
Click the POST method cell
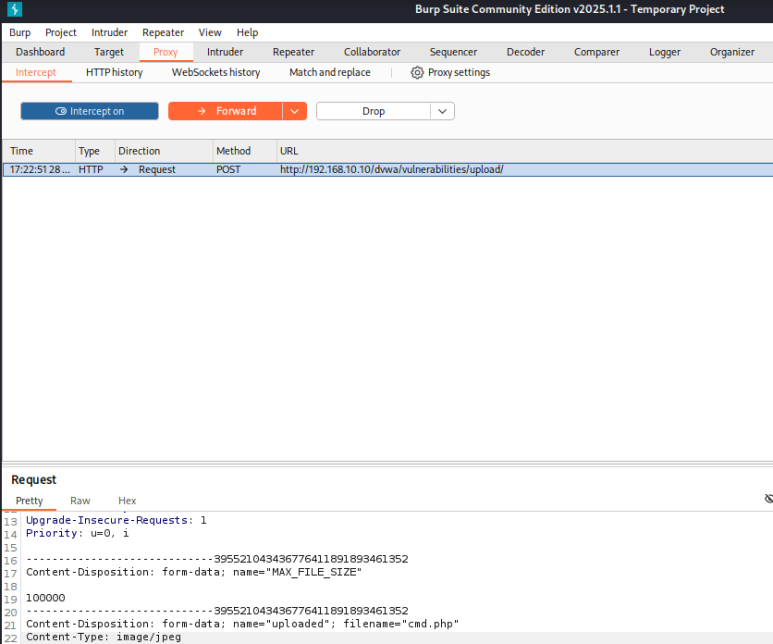click(228, 170)
